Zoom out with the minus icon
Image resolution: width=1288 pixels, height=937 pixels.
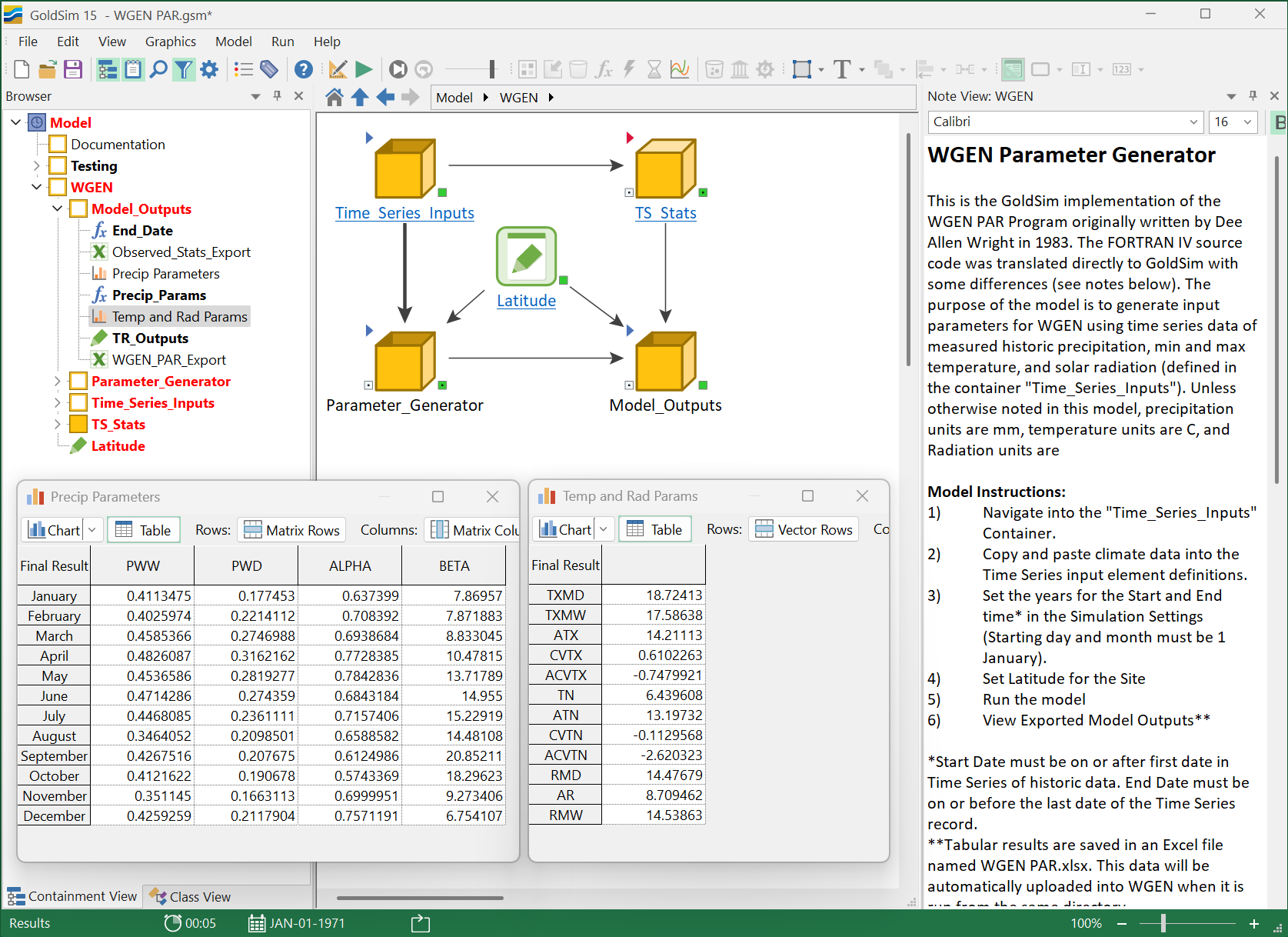point(1122,923)
